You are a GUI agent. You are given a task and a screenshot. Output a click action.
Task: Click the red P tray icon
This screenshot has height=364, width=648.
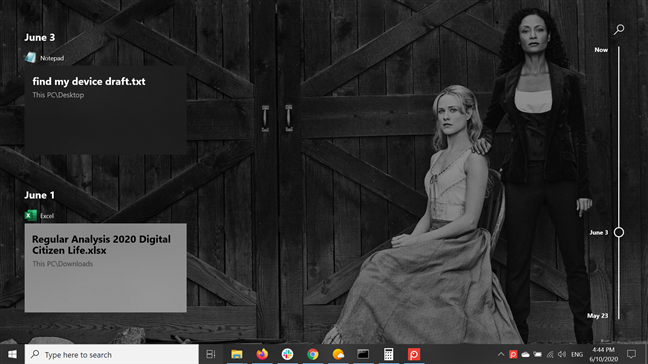[x=513, y=354]
